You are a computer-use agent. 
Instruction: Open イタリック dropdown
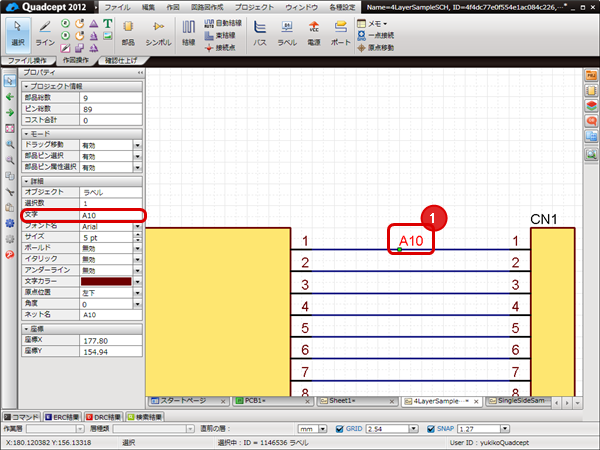point(137,259)
